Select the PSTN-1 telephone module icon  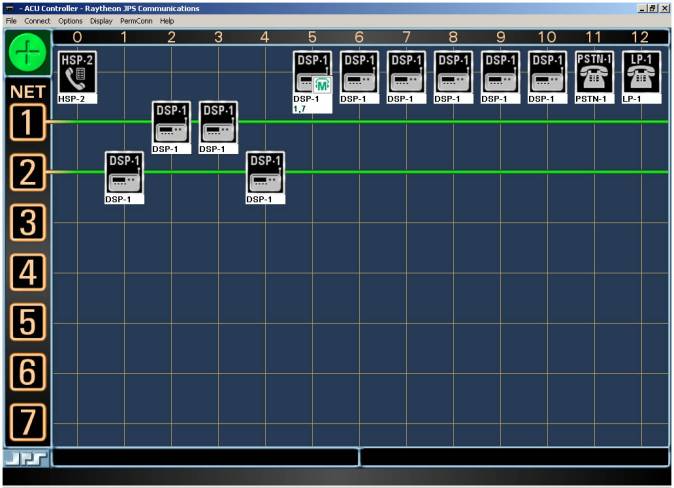click(594, 72)
